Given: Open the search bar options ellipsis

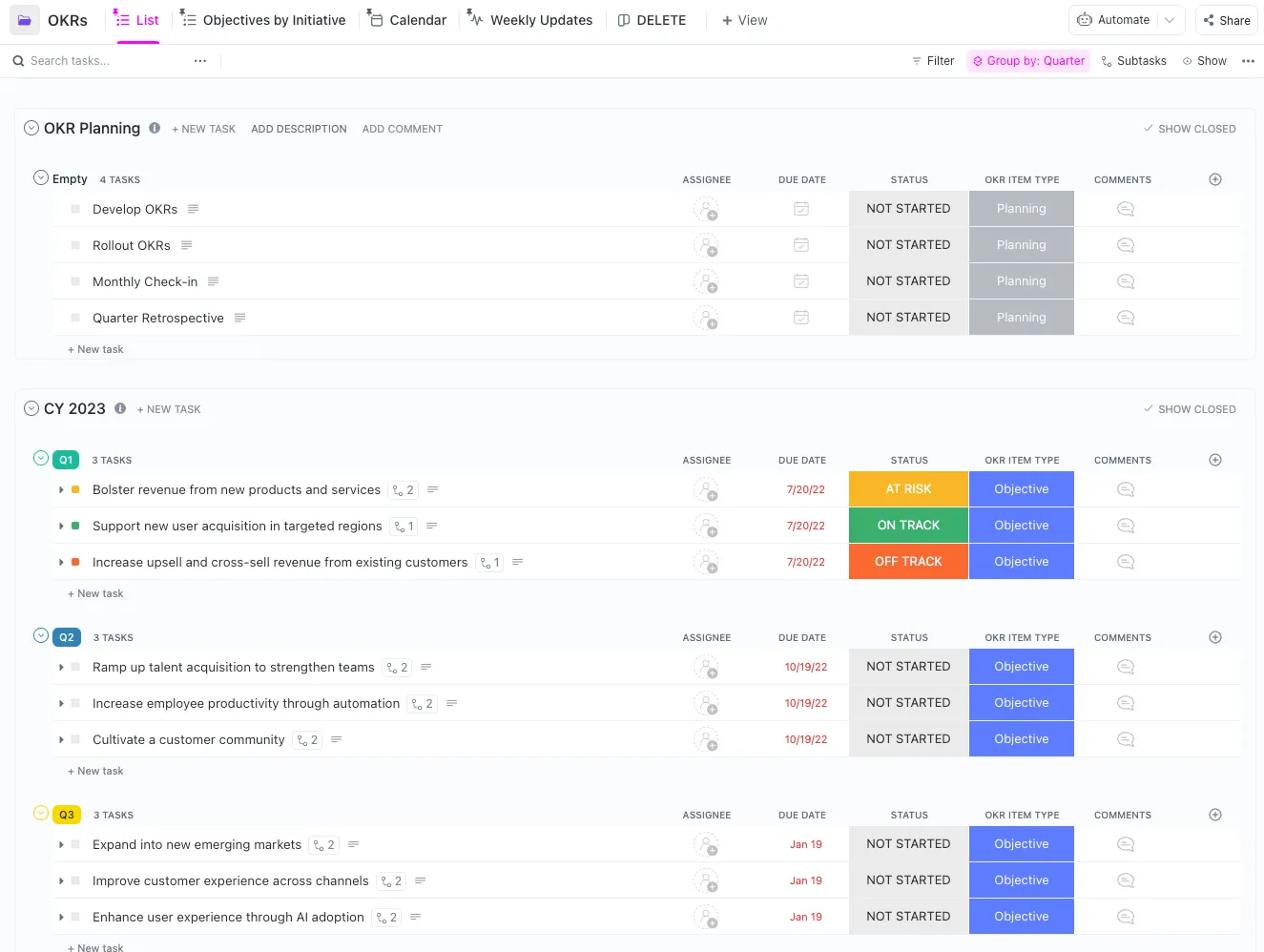Looking at the screenshot, I should 200,61.
